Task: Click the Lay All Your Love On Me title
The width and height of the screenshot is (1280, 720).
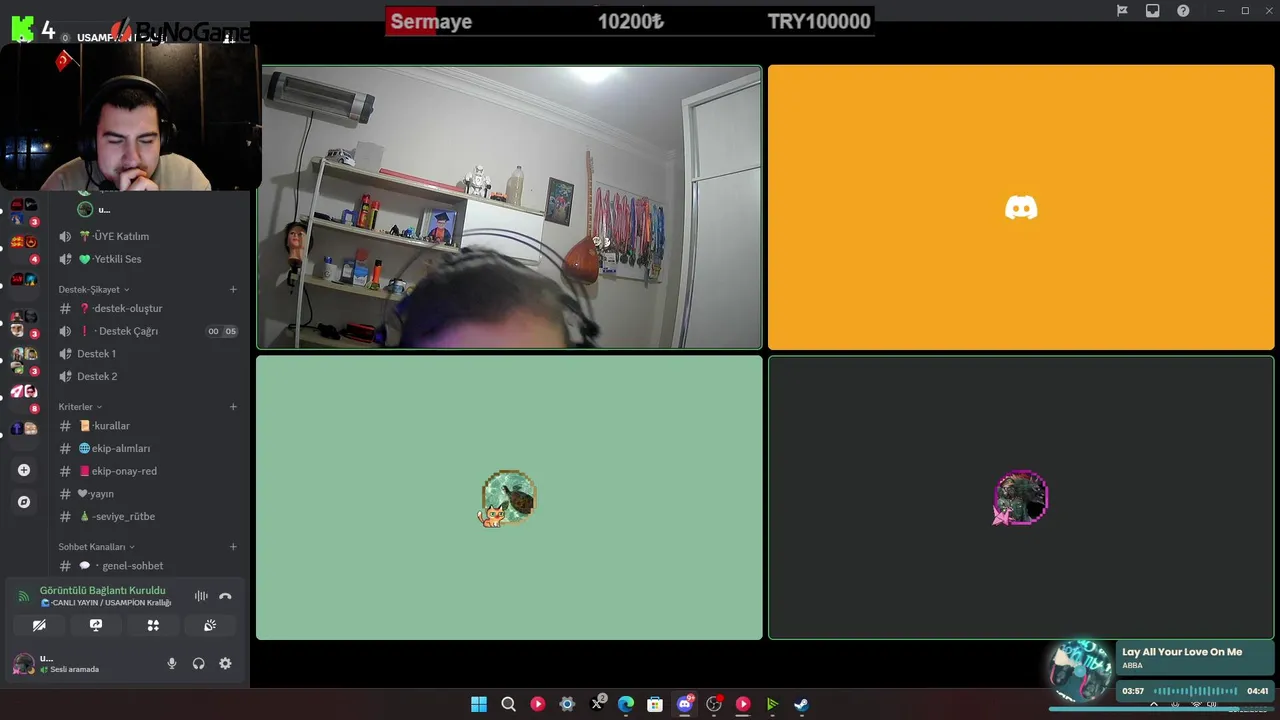Action: (1182, 652)
